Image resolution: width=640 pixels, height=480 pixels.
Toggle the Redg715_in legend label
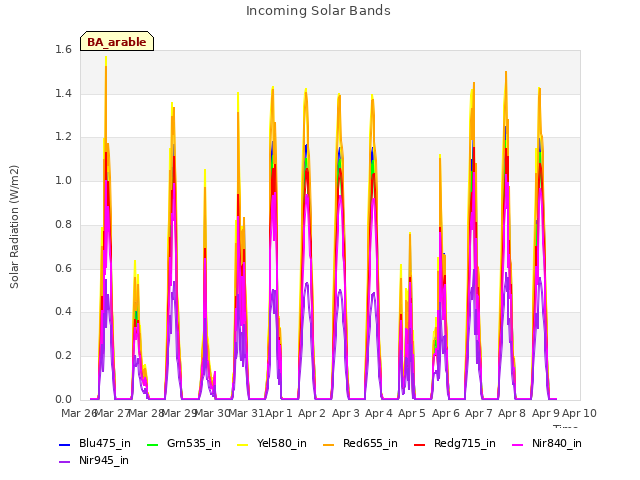coord(465,444)
